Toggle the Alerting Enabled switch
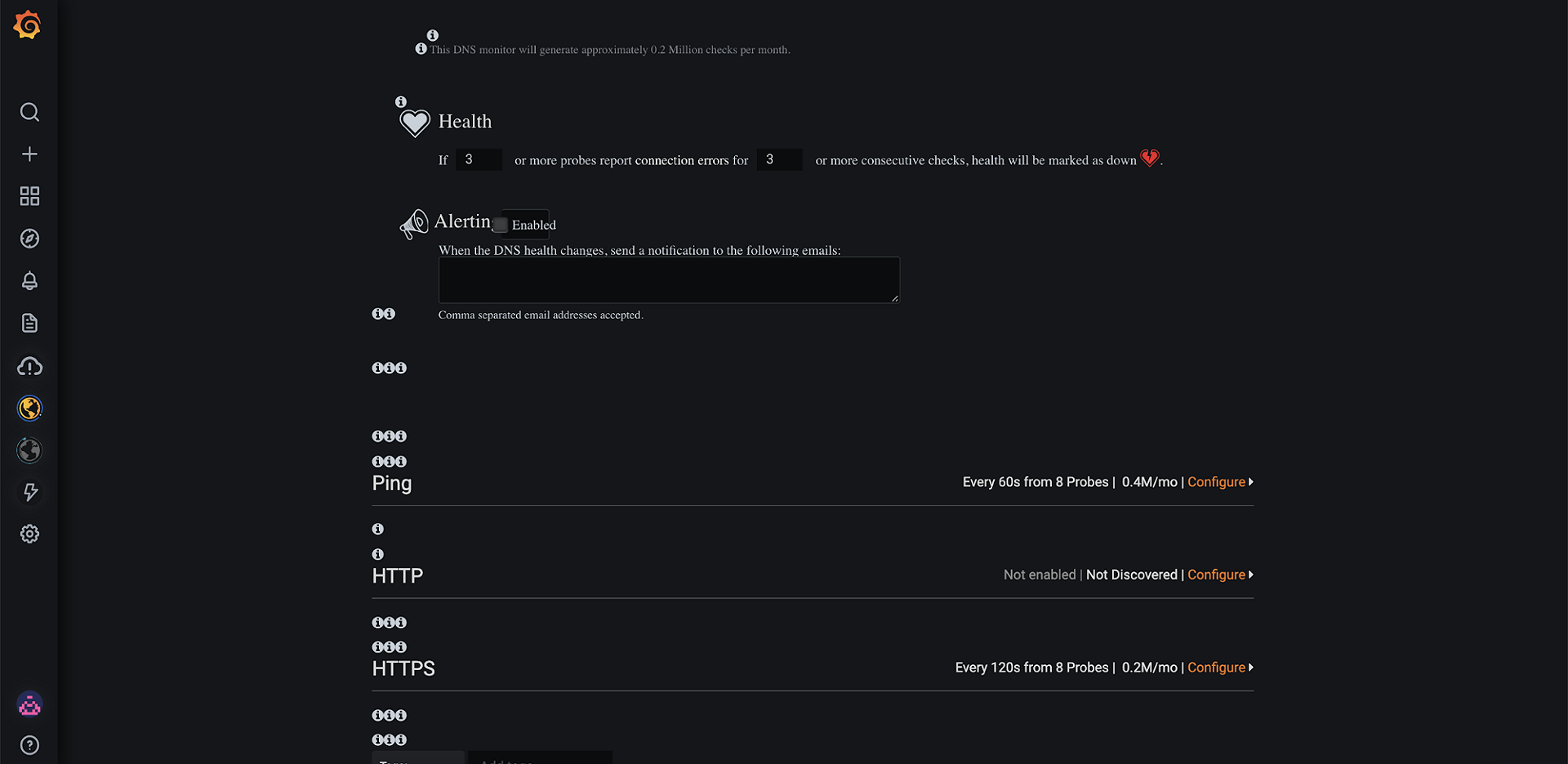Screen dimensions: 1568x764 coord(501,222)
